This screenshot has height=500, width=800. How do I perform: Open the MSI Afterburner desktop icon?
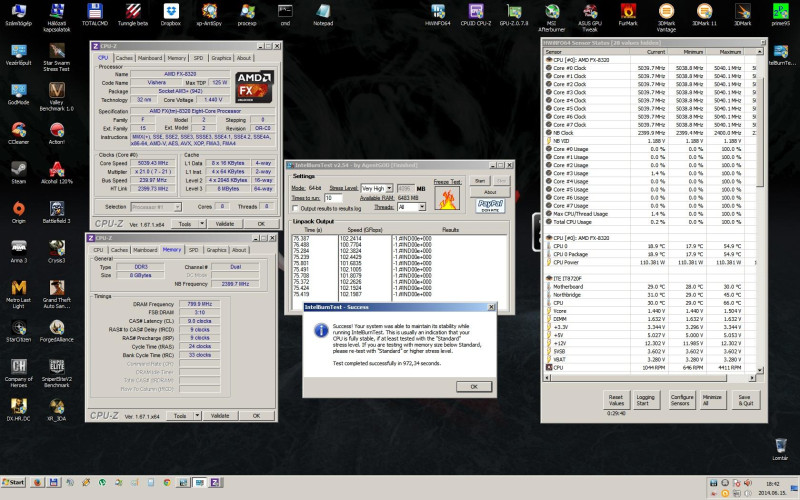coord(552,17)
